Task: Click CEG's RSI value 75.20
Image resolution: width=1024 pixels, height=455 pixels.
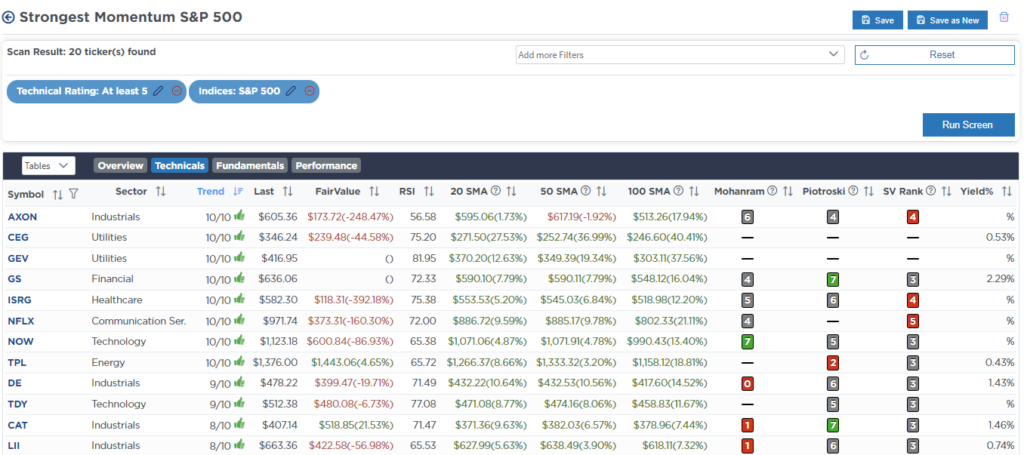Action: 423,238
